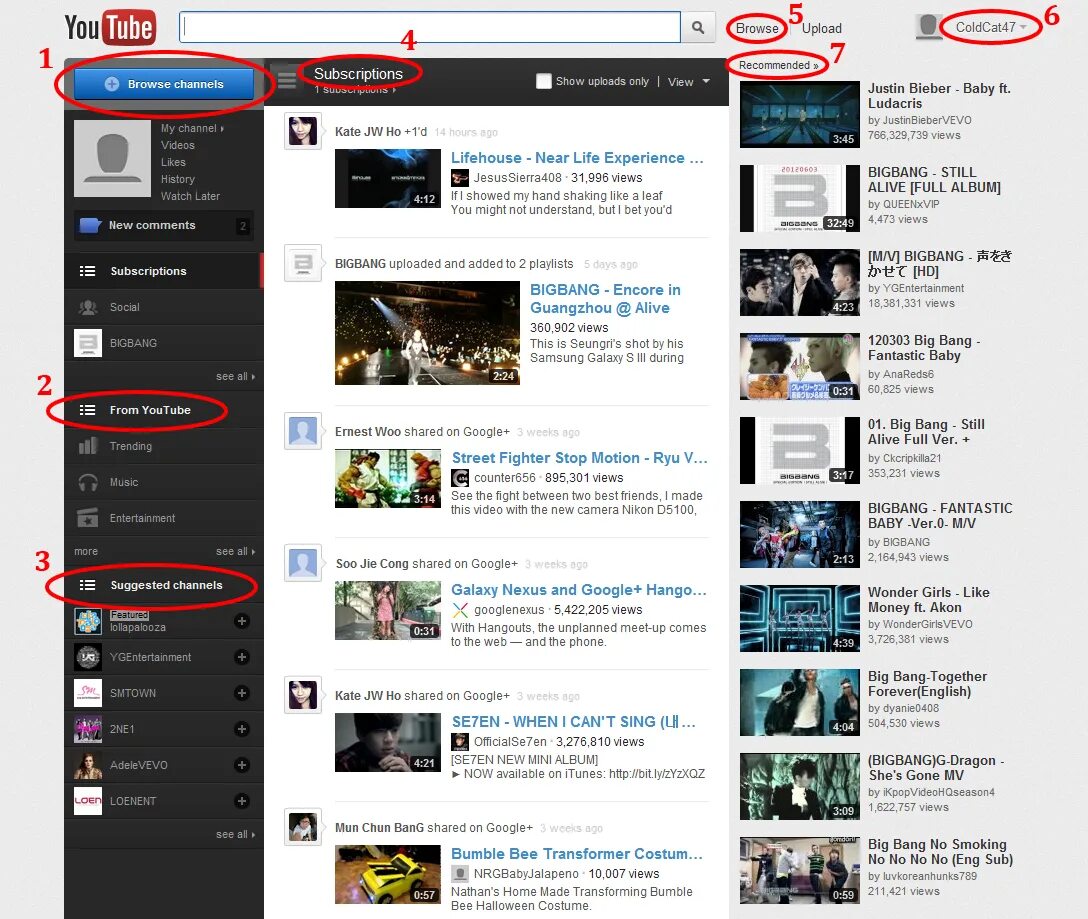Screen dimensions: 1088x919
Task: Add 2NE1 channel with plus icon
Action: 241,729
